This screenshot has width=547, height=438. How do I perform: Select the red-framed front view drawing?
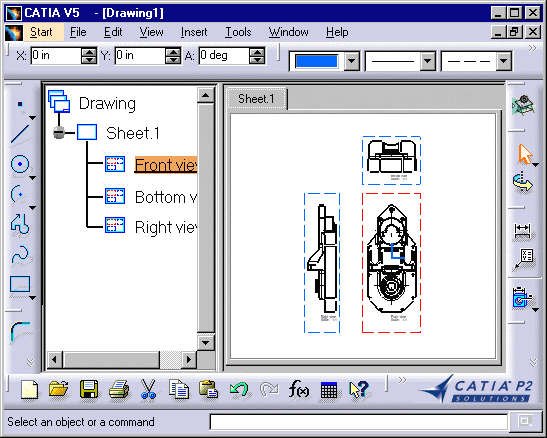[x=391, y=263]
